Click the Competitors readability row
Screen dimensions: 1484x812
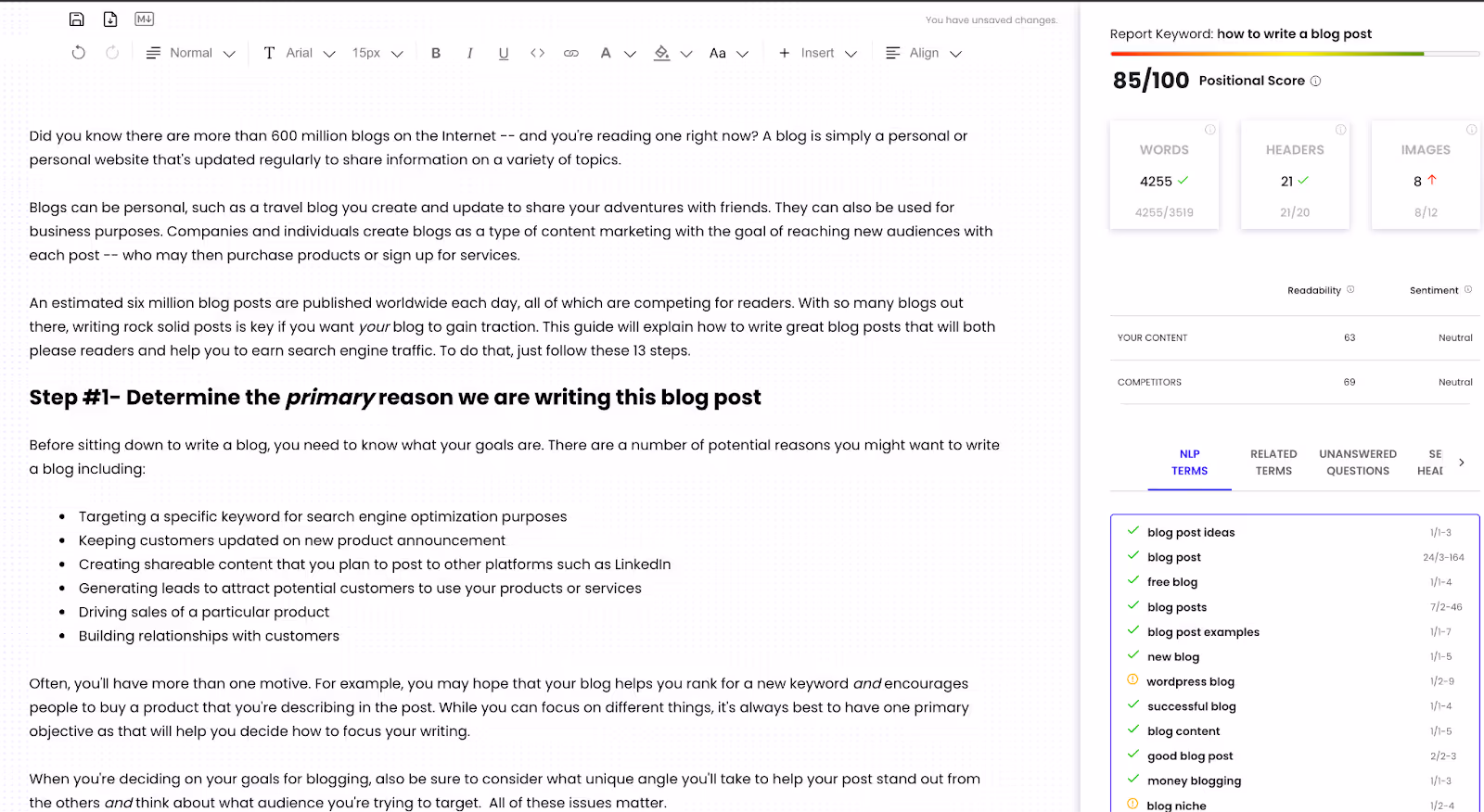[x=1295, y=382]
